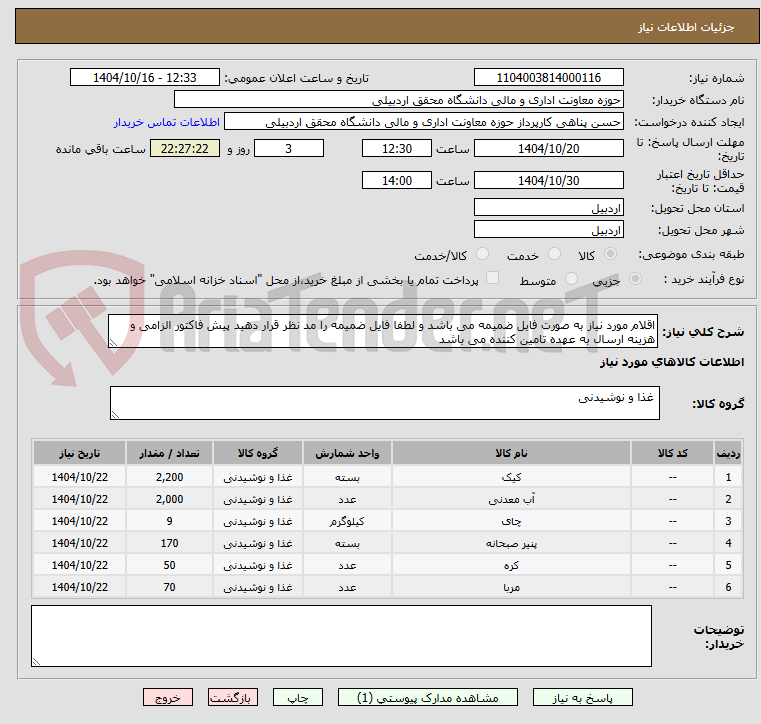This screenshot has width=761, height=724.
Task: Click the شهر محل تحویل field
Action: click(548, 230)
